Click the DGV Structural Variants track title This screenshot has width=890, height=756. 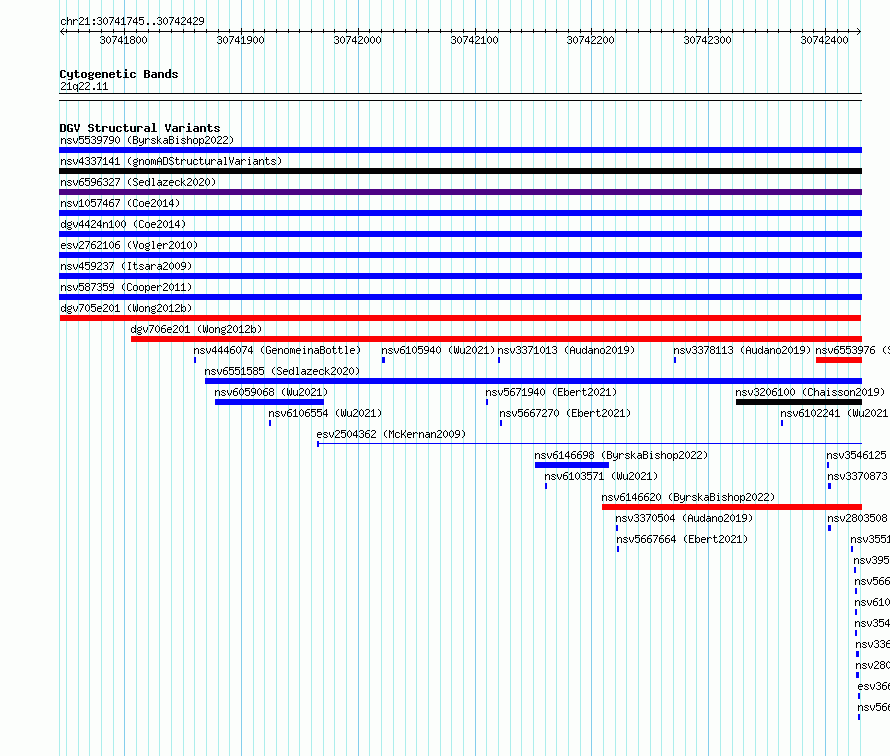pos(140,128)
